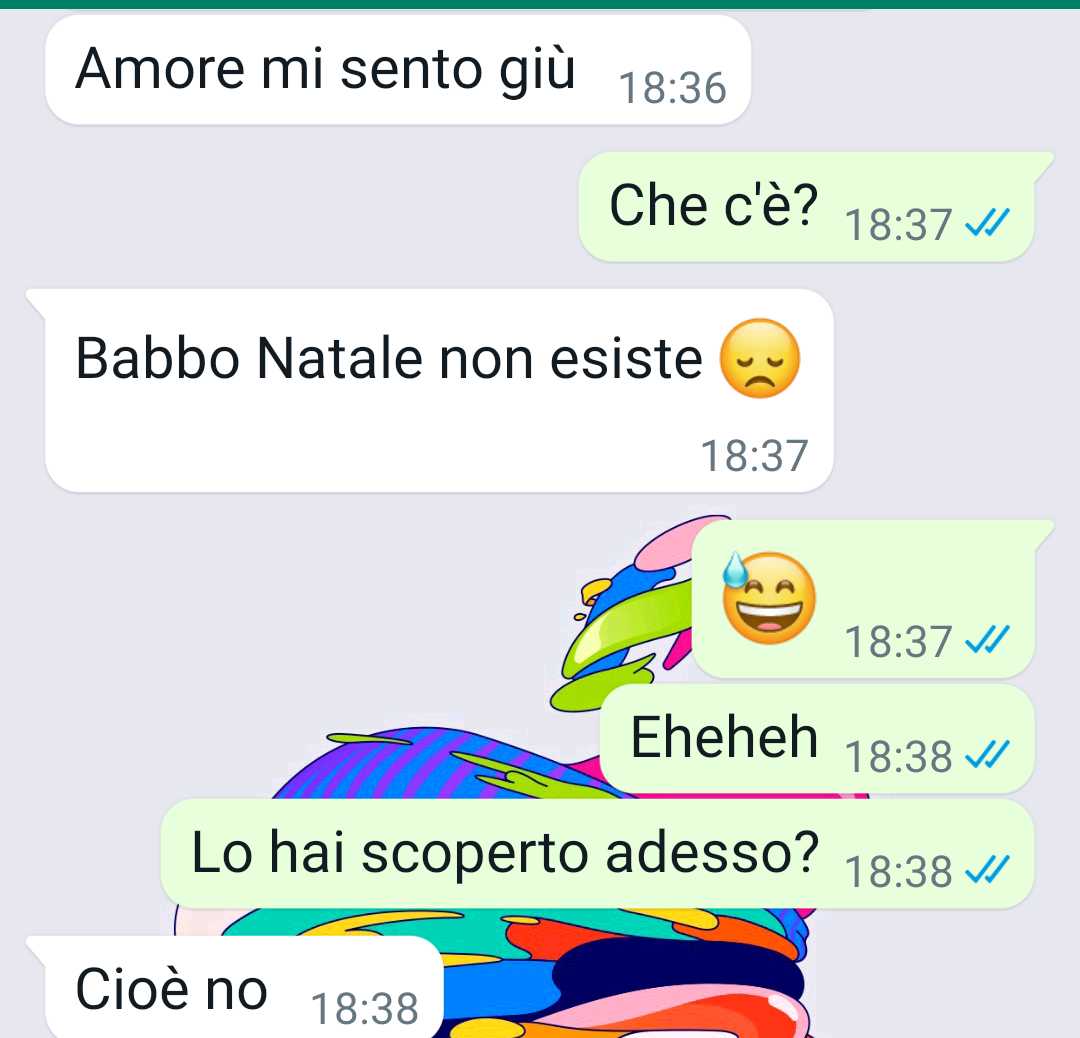Tap the read receipt on "Lo hai scoperto adesso?"
Viewport: 1080px width, 1038px height.
tap(987, 869)
